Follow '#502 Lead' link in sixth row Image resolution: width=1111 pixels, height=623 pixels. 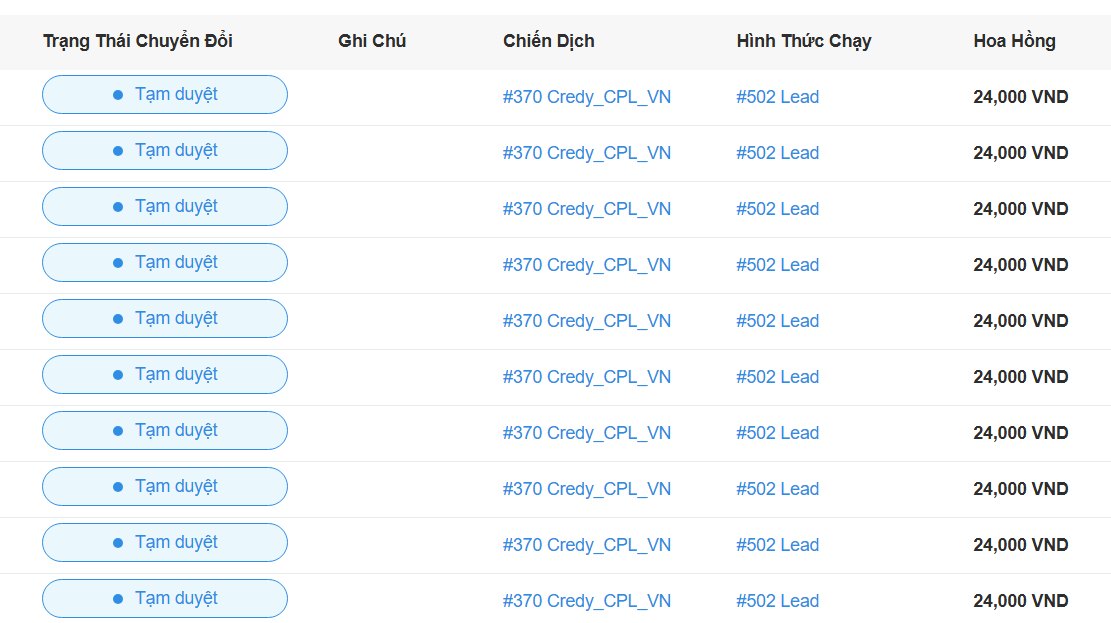[777, 377]
